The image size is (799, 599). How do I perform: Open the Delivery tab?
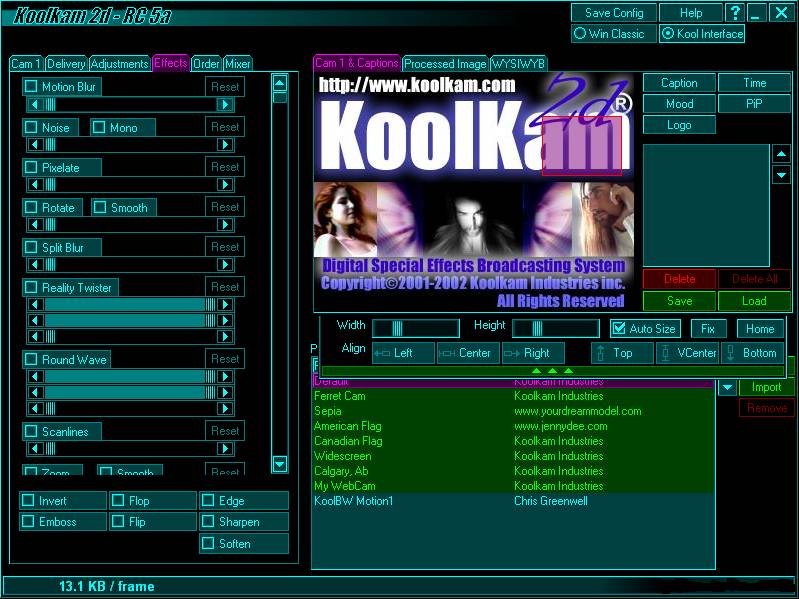[66, 64]
